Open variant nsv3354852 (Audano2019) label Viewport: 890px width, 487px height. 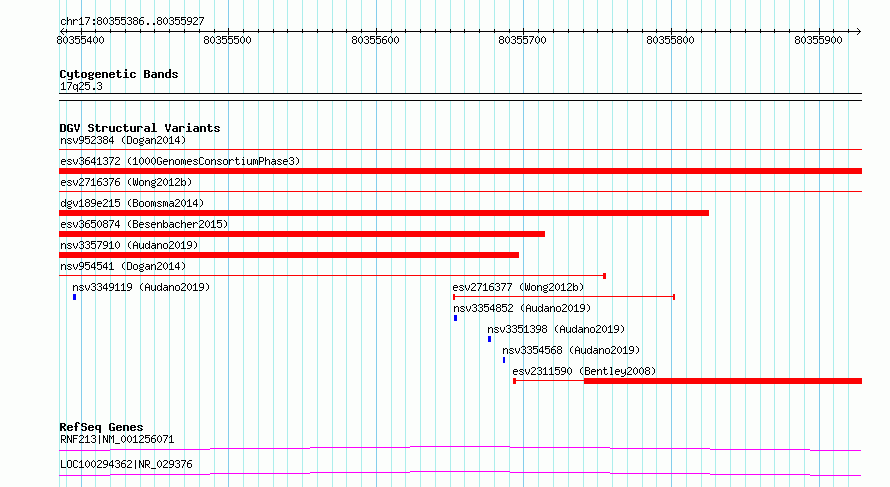coord(522,308)
